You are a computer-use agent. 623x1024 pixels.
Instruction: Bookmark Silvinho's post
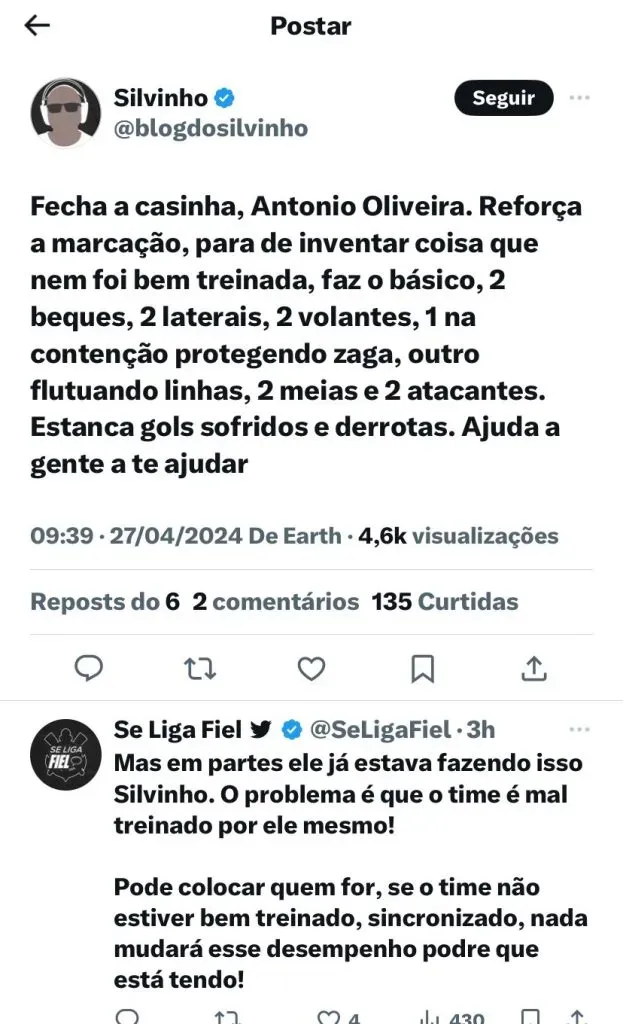coord(423,667)
